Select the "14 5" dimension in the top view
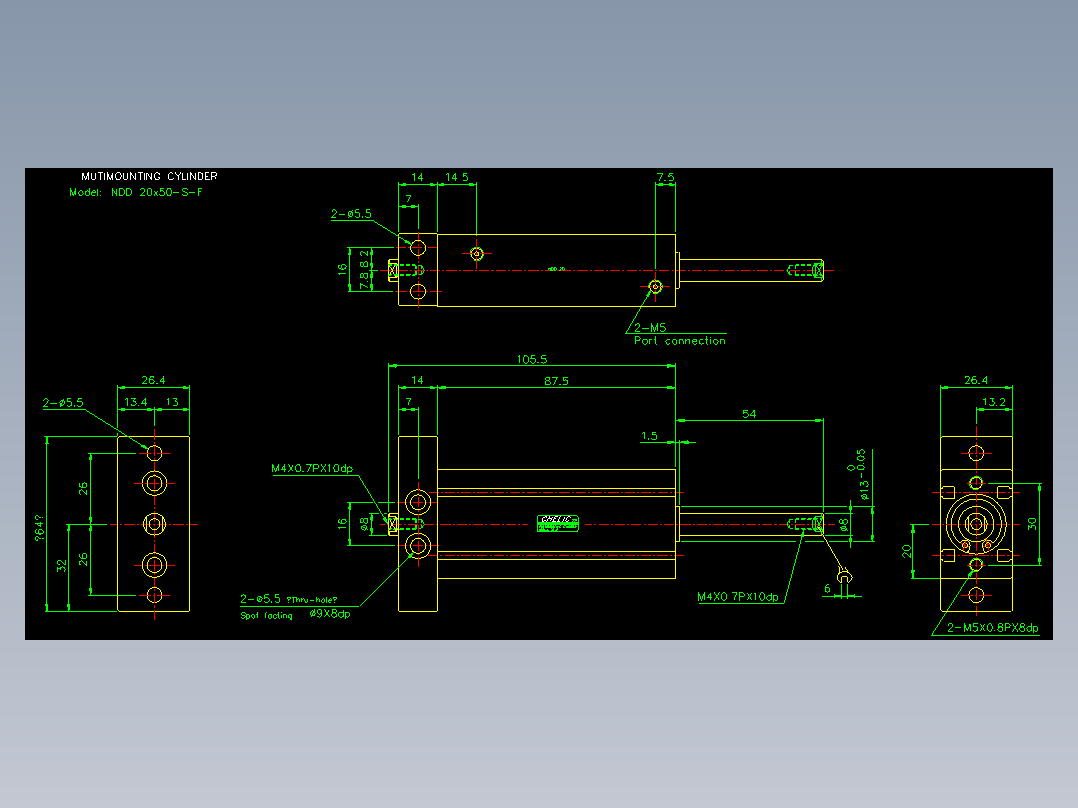Screen dimensions: 1078x808 click(457, 177)
